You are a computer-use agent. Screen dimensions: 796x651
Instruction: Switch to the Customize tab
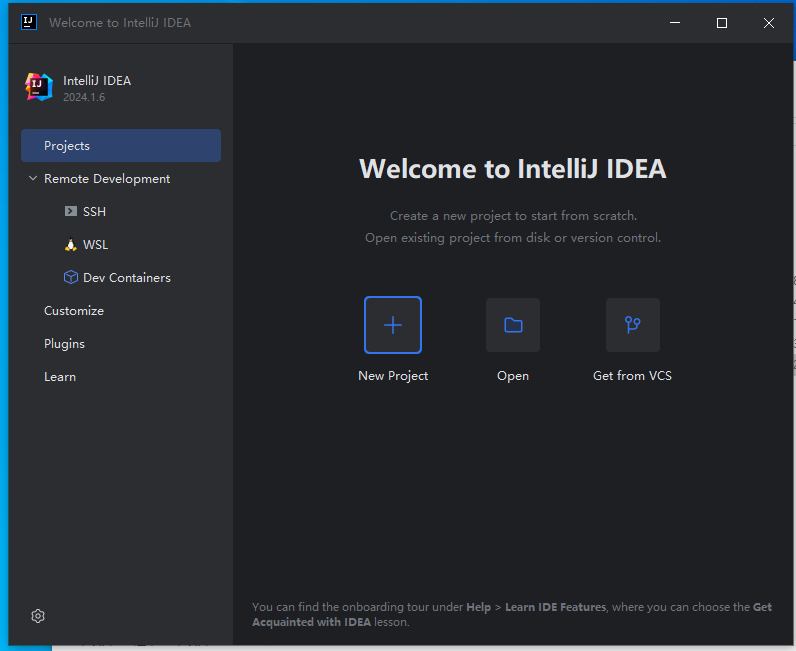[74, 311]
